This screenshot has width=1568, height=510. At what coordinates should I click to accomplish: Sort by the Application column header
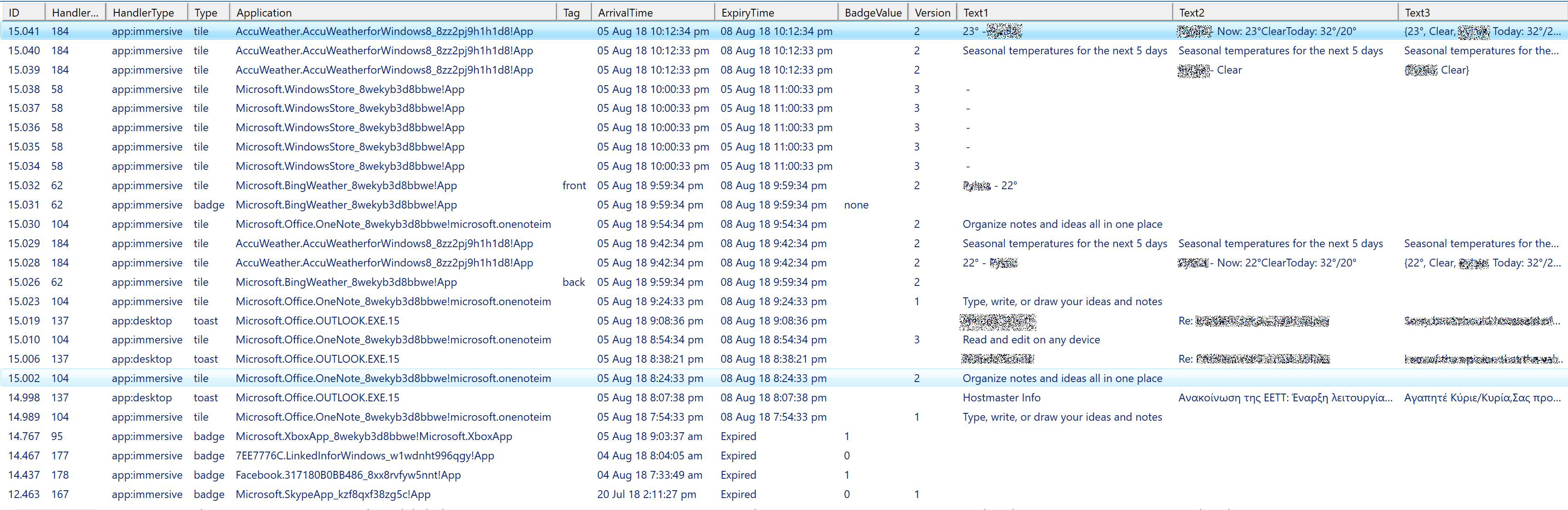click(264, 12)
